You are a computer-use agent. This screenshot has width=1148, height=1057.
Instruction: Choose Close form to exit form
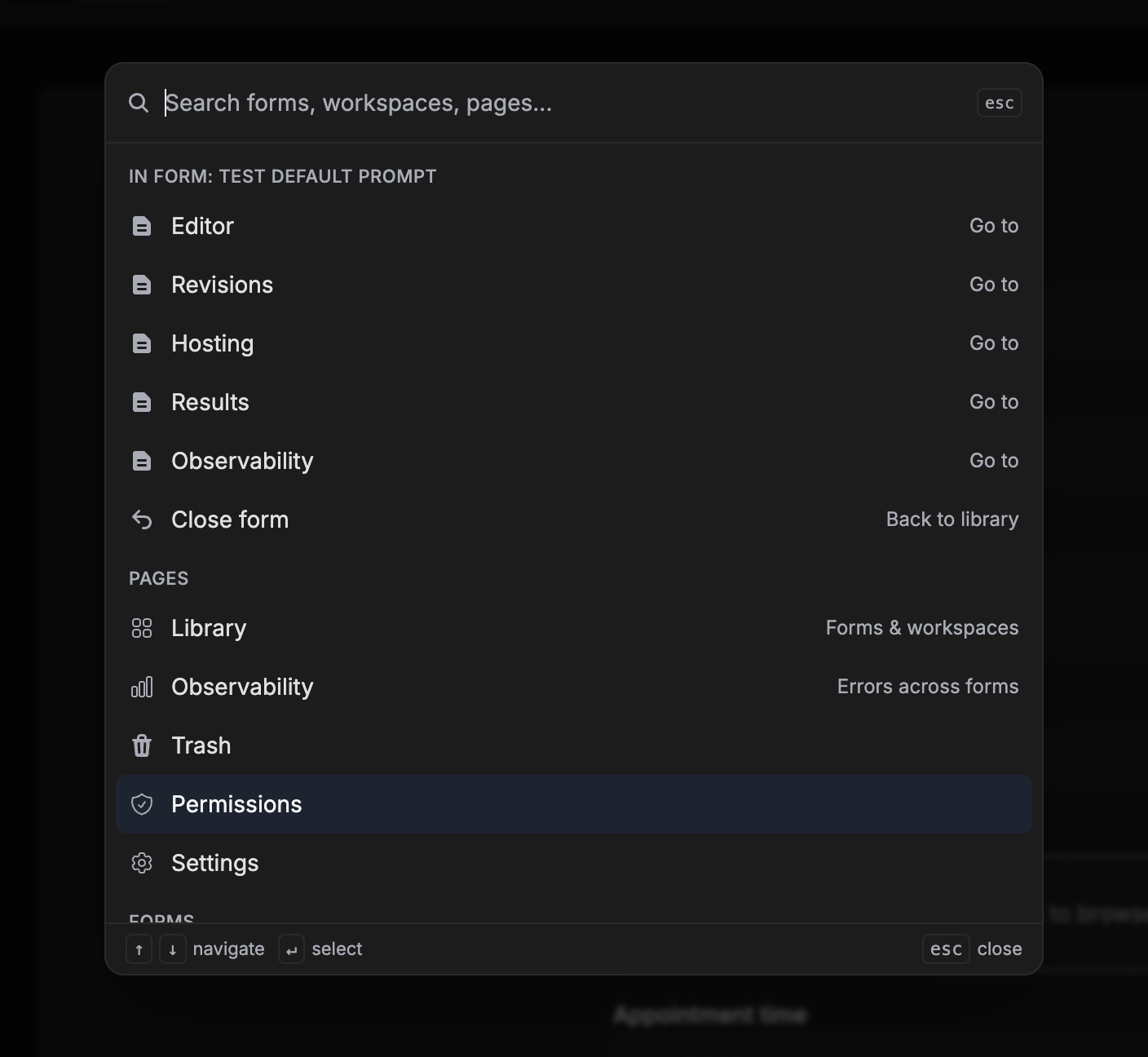coord(574,520)
